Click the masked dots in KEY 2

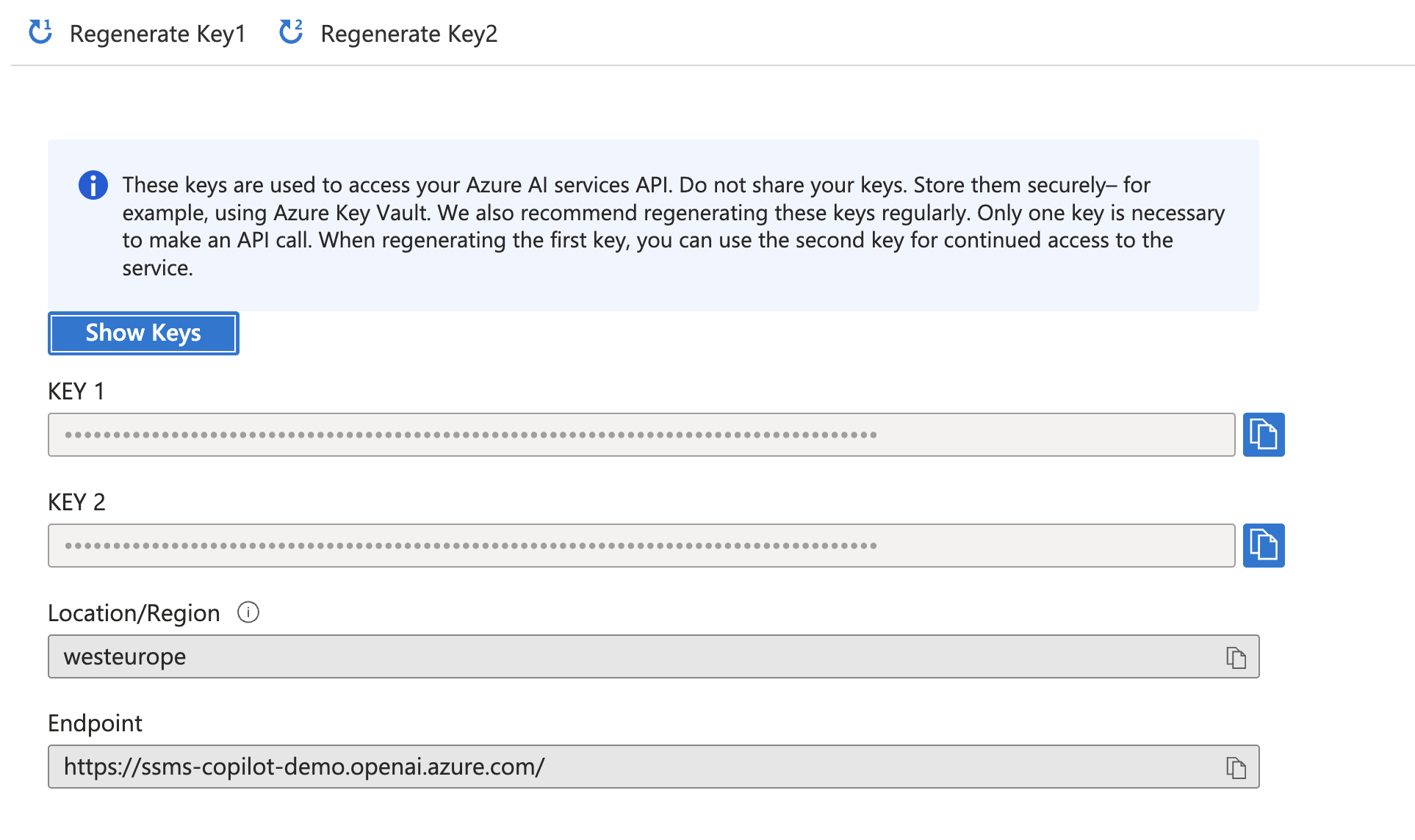pyautogui.click(x=470, y=546)
